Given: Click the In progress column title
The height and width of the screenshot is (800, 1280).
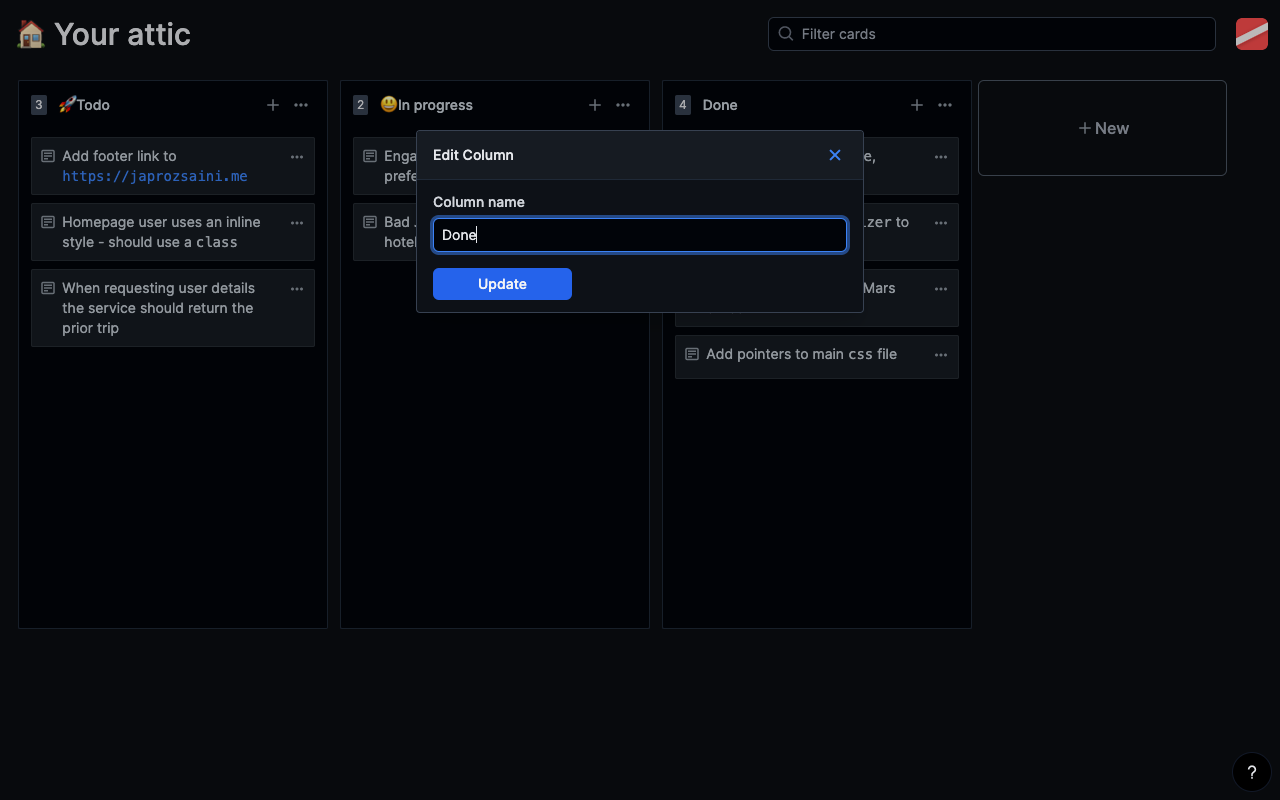Looking at the screenshot, I should [x=426, y=105].
